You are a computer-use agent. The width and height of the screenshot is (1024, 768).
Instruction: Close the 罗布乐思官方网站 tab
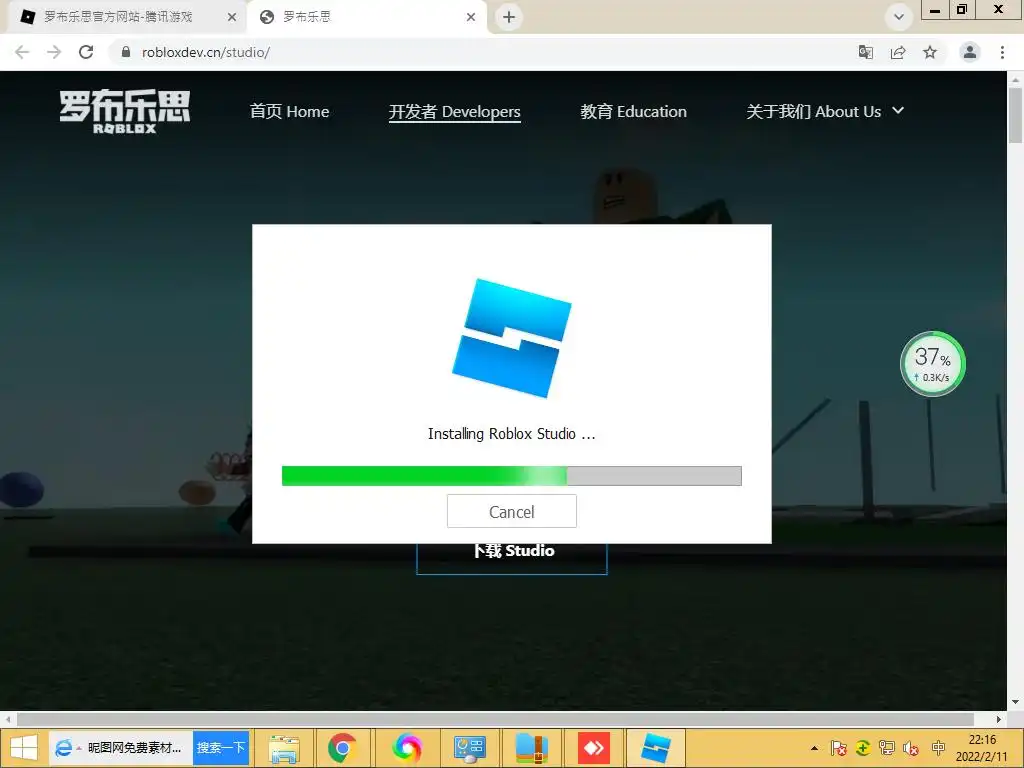click(232, 18)
